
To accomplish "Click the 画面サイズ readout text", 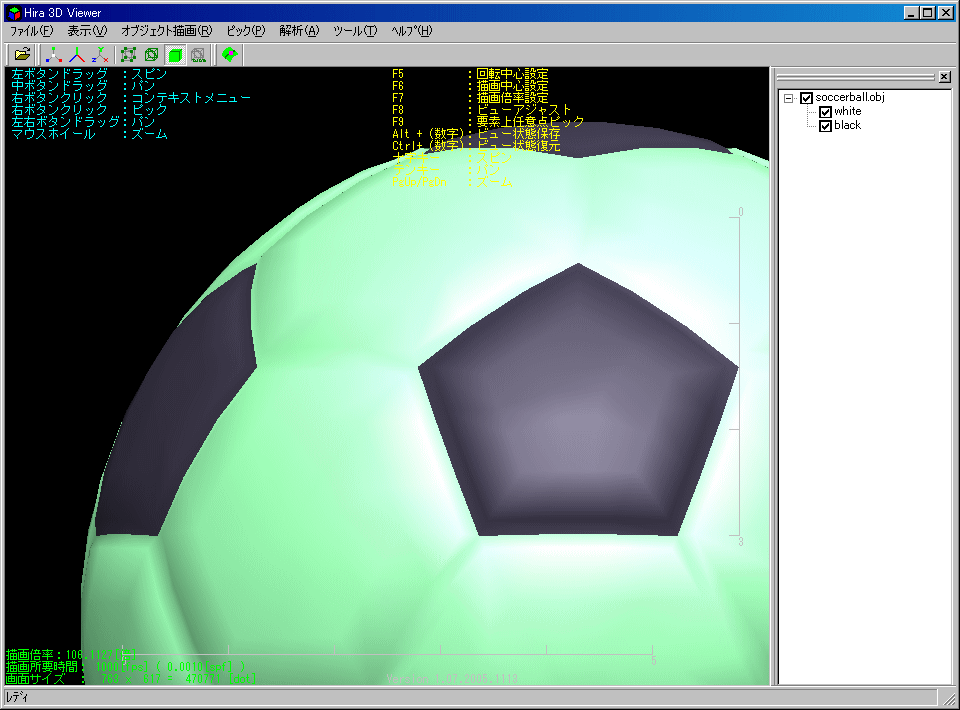I will (130, 679).
